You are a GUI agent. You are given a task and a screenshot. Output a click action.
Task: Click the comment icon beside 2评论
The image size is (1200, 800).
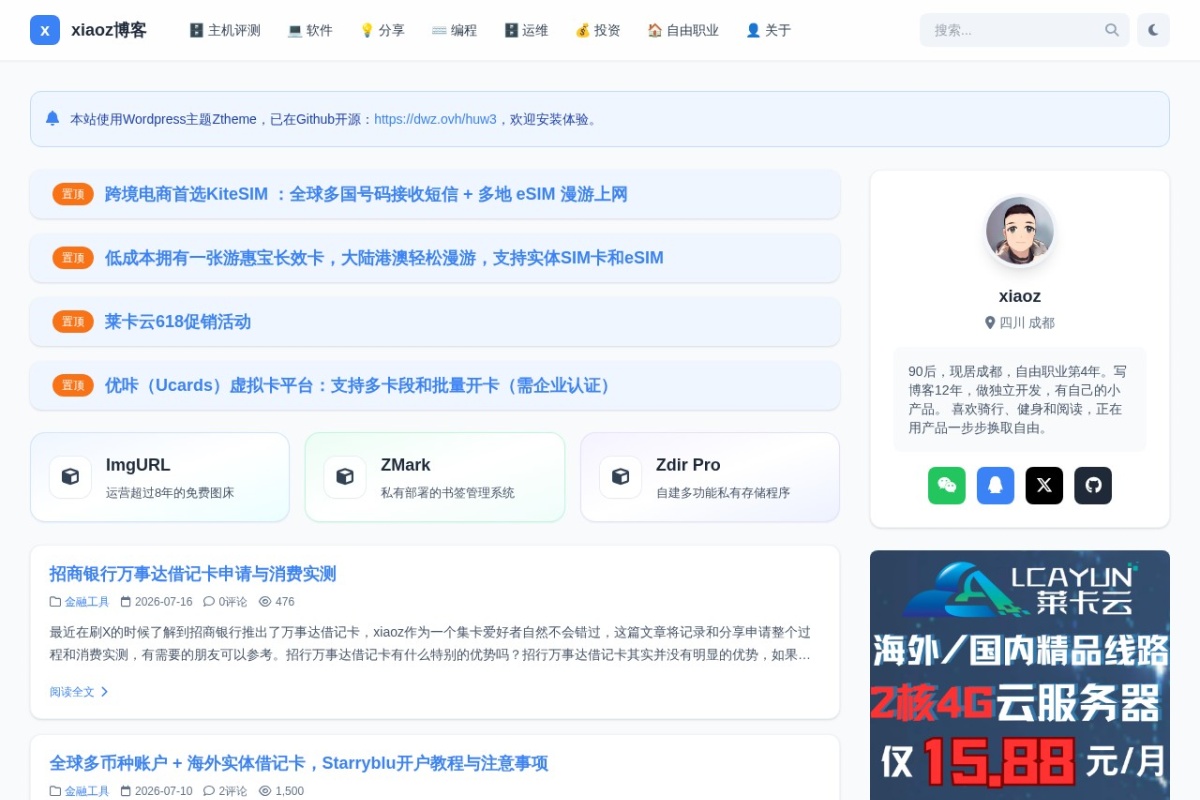coord(209,791)
